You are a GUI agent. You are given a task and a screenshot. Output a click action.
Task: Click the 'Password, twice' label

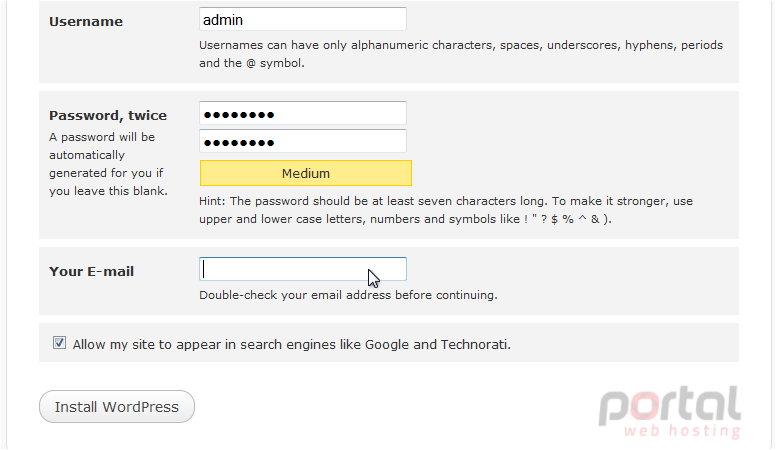click(108, 115)
